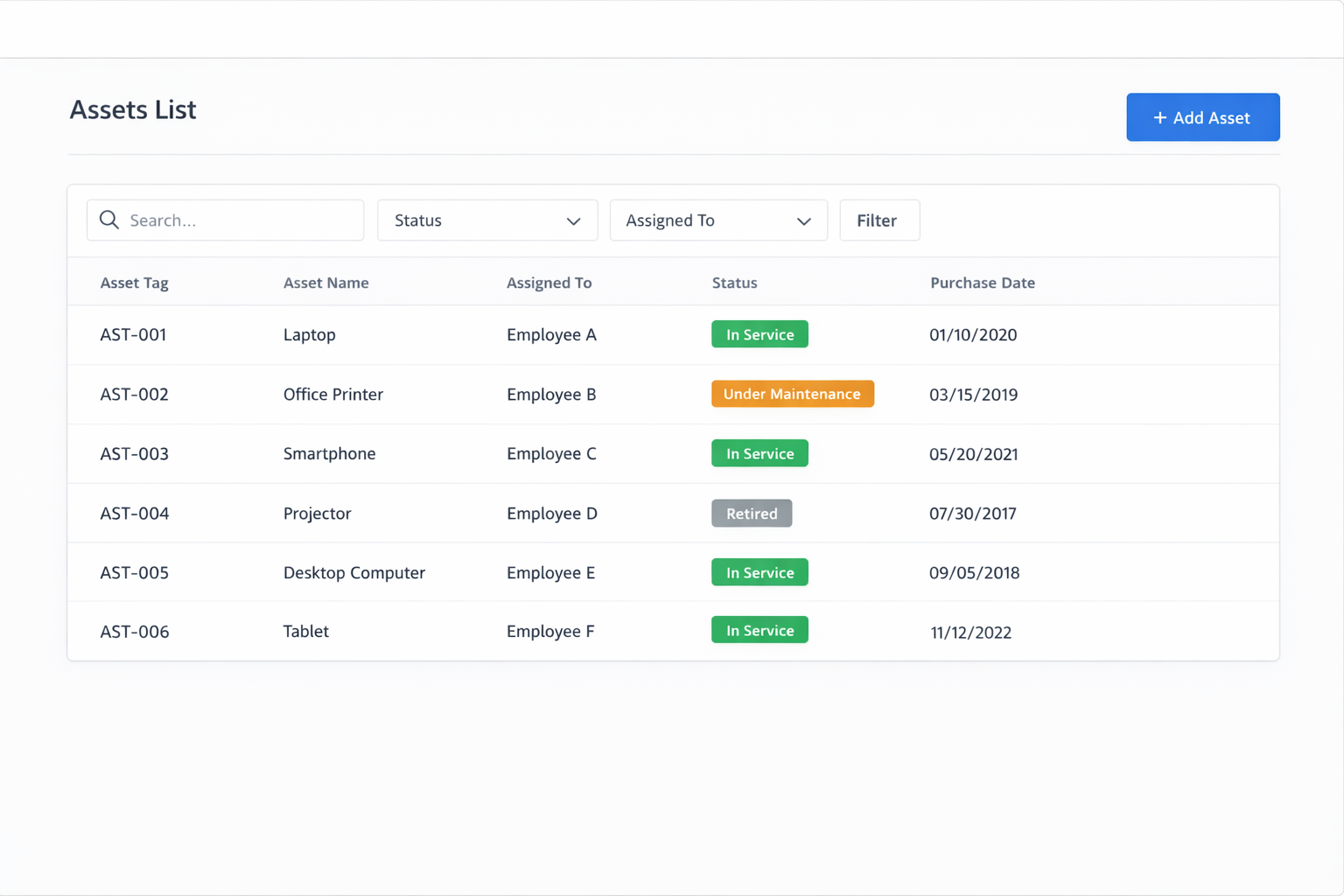Open the Status filter dropdown
The image size is (1344, 896).
486,220
